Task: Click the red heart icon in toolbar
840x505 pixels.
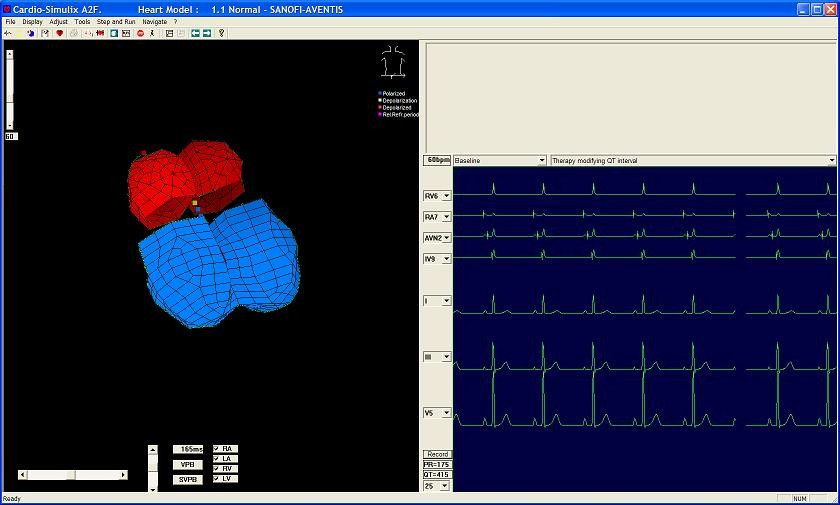Action: [x=59, y=33]
